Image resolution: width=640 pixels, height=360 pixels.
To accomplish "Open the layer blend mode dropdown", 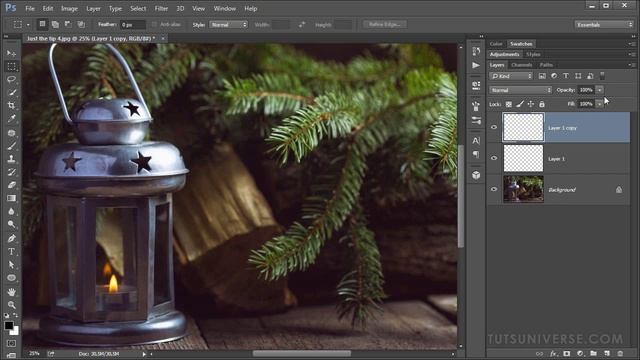I will point(520,90).
